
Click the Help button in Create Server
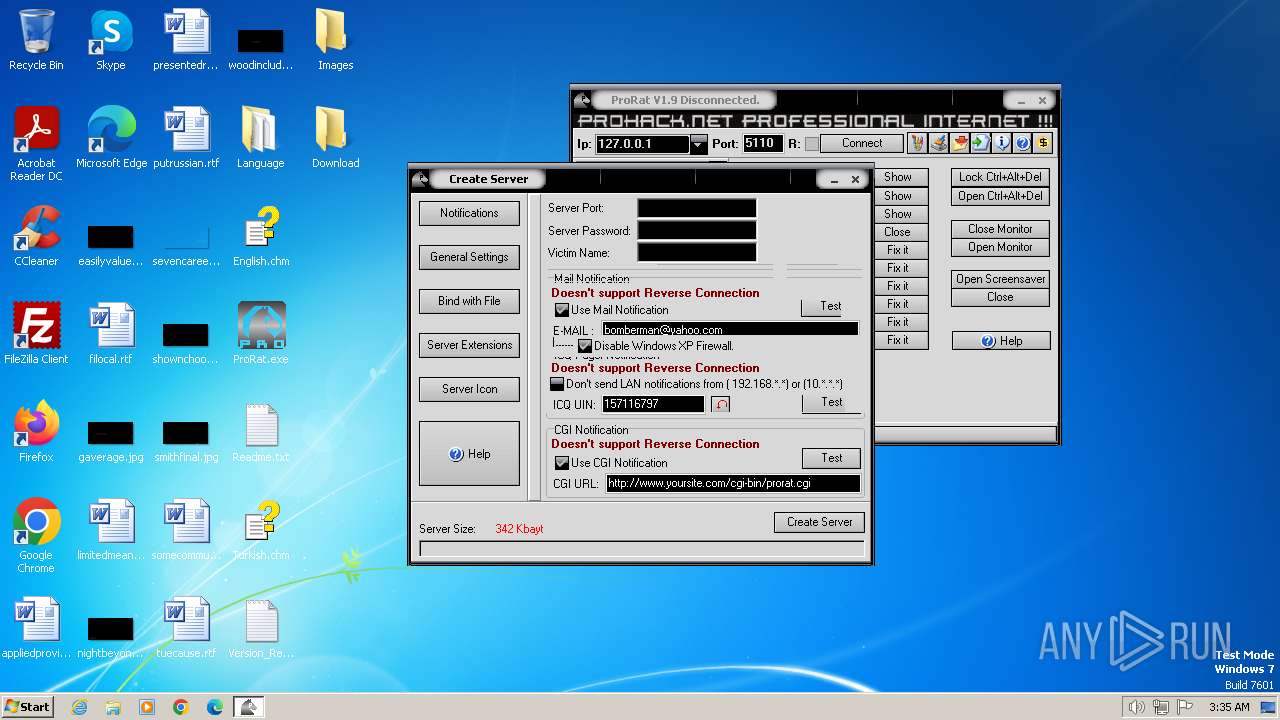(x=469, y=454)
